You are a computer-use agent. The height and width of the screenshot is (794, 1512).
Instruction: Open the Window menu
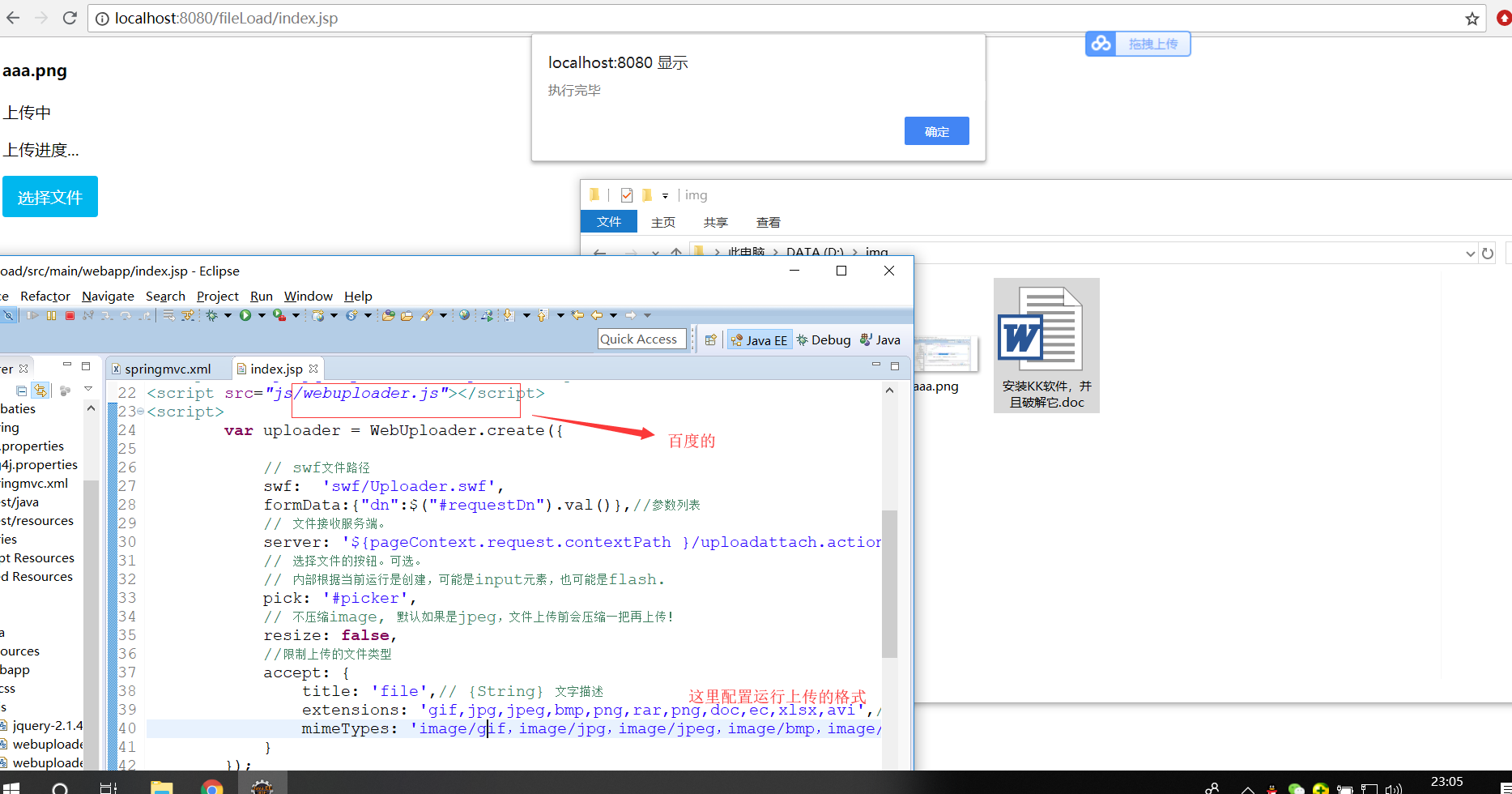coord(309,297)
